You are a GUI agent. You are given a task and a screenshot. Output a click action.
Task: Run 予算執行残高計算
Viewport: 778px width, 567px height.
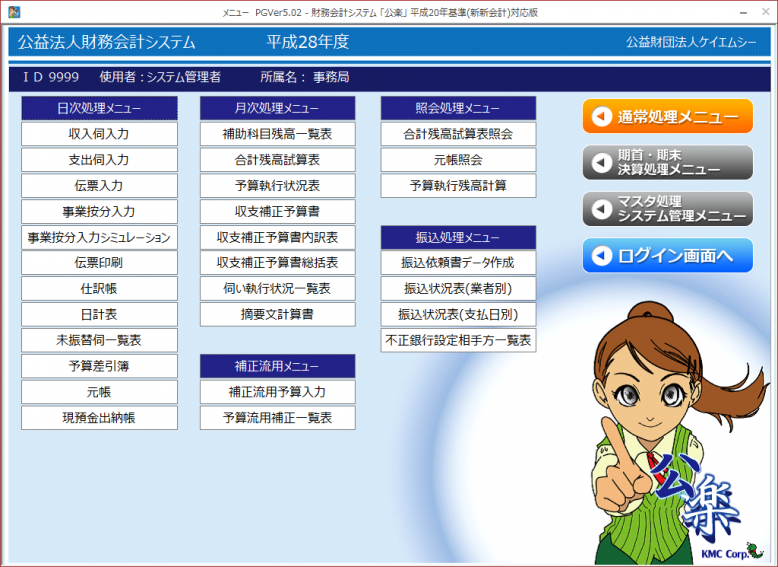pos(458,186)
